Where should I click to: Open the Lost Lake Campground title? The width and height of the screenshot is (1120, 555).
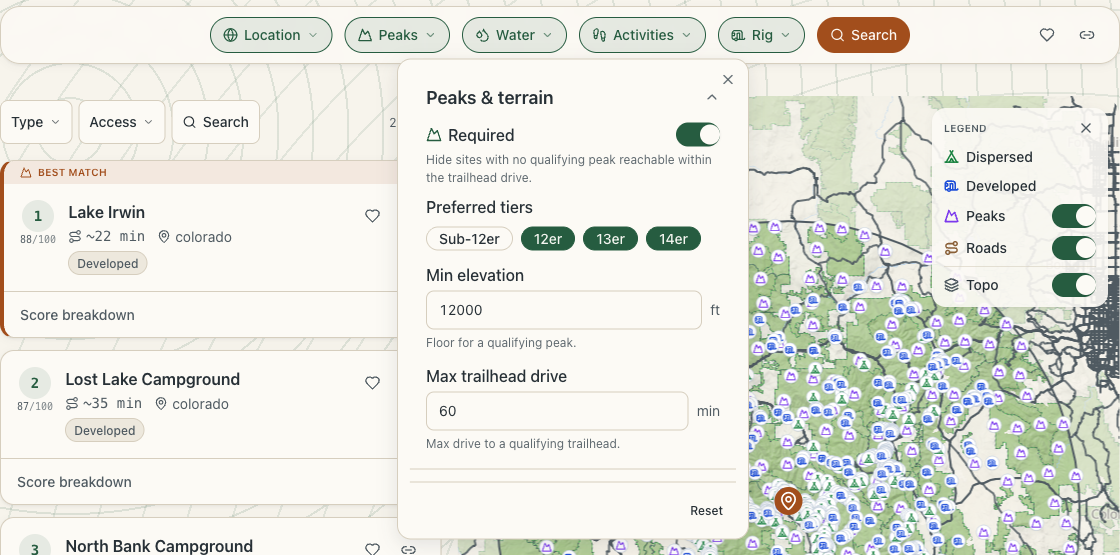coord(153,379)
